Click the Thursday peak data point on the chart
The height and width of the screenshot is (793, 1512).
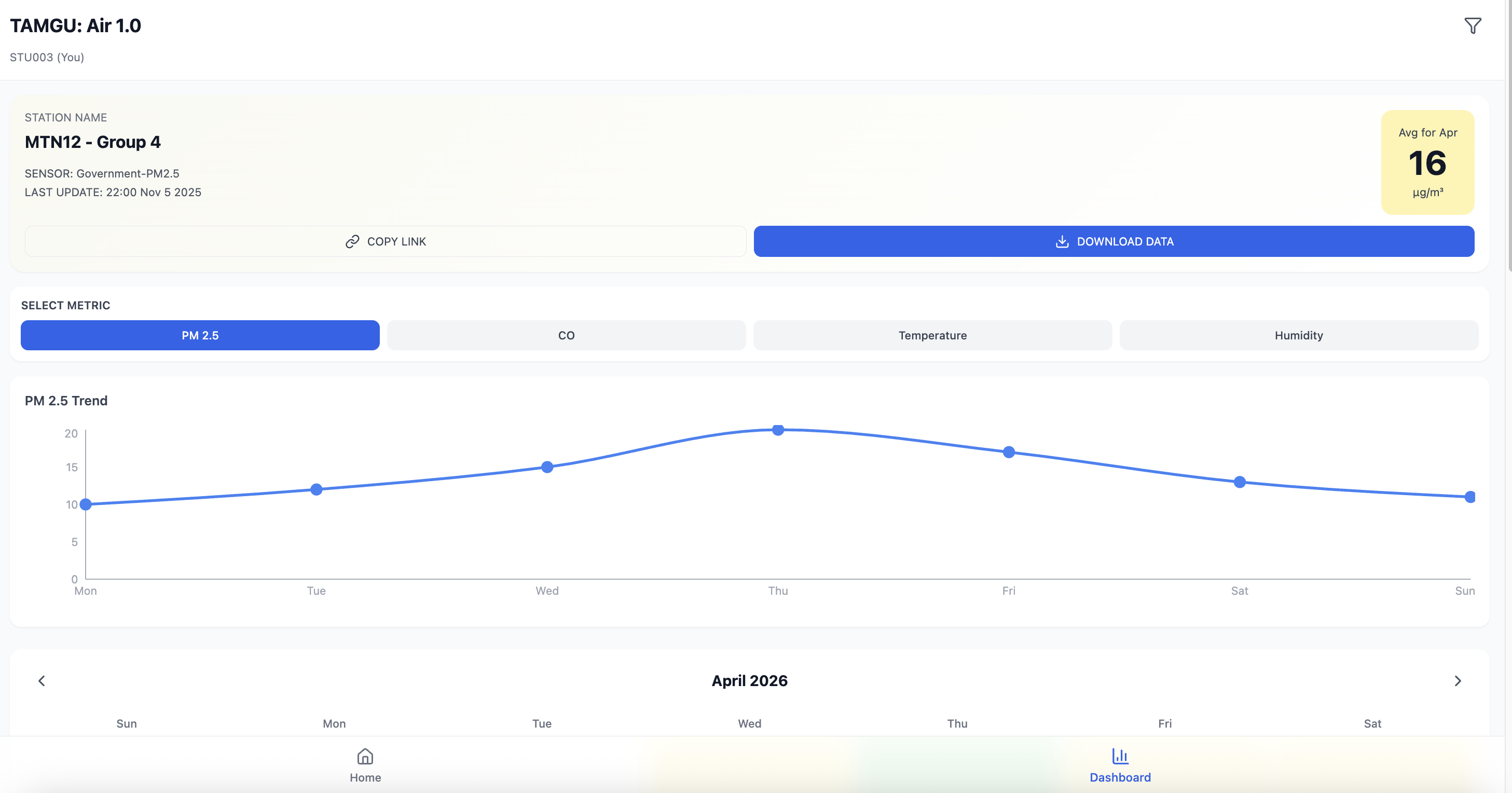pyautogui.click(x=778, y=430)
